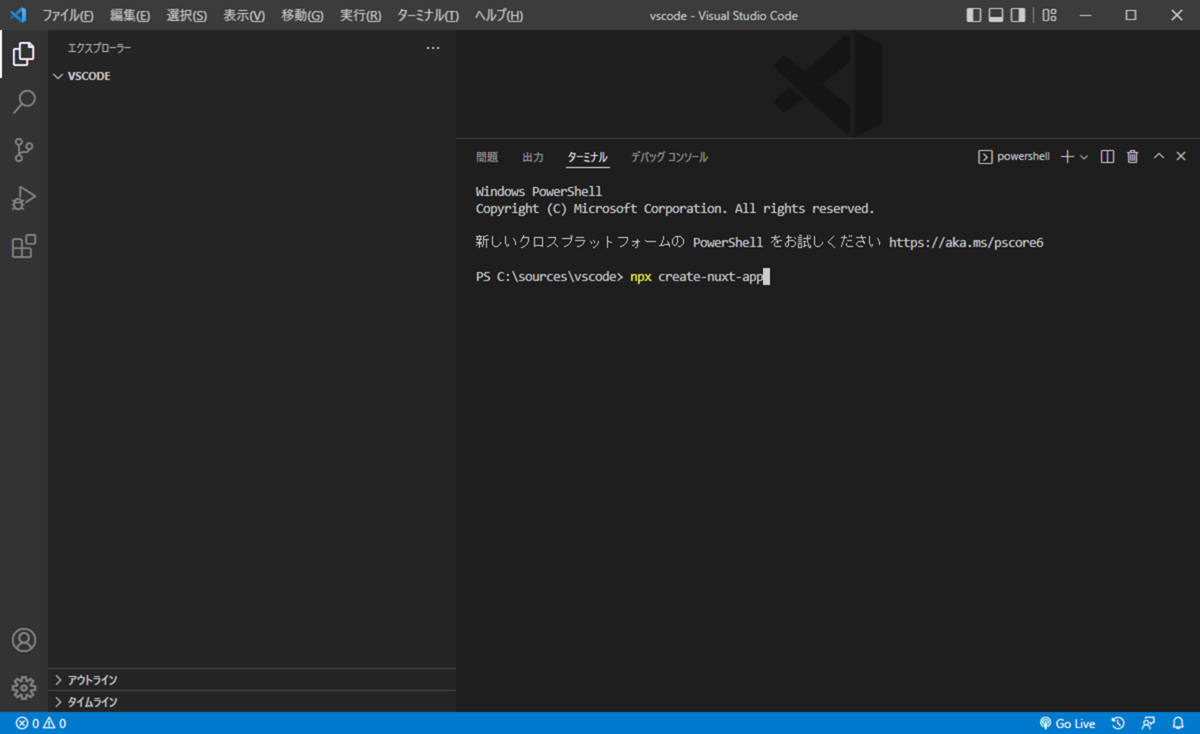The height and width of the screenshot is (734, 1200).
Task: Split the terminal pane
Action: pos(1107,157)
